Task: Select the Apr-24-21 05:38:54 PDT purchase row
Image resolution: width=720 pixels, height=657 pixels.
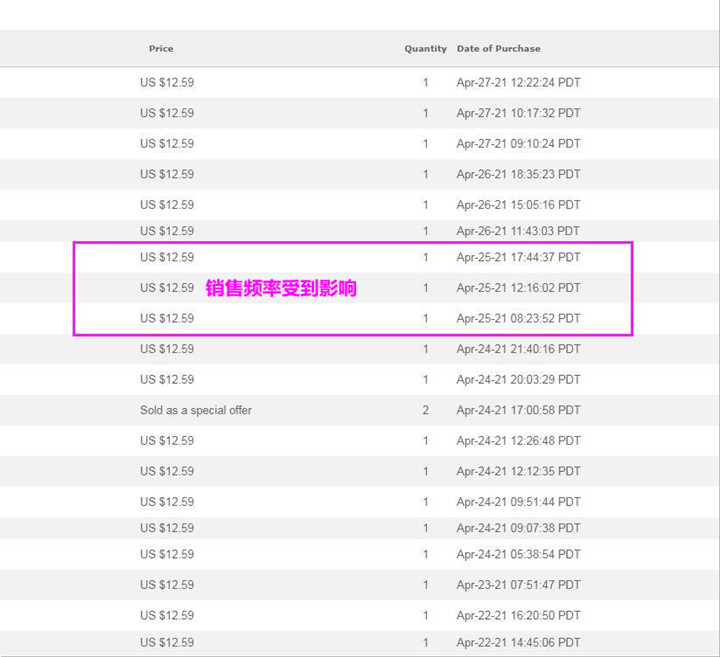Action: click(x=360, y=554)
